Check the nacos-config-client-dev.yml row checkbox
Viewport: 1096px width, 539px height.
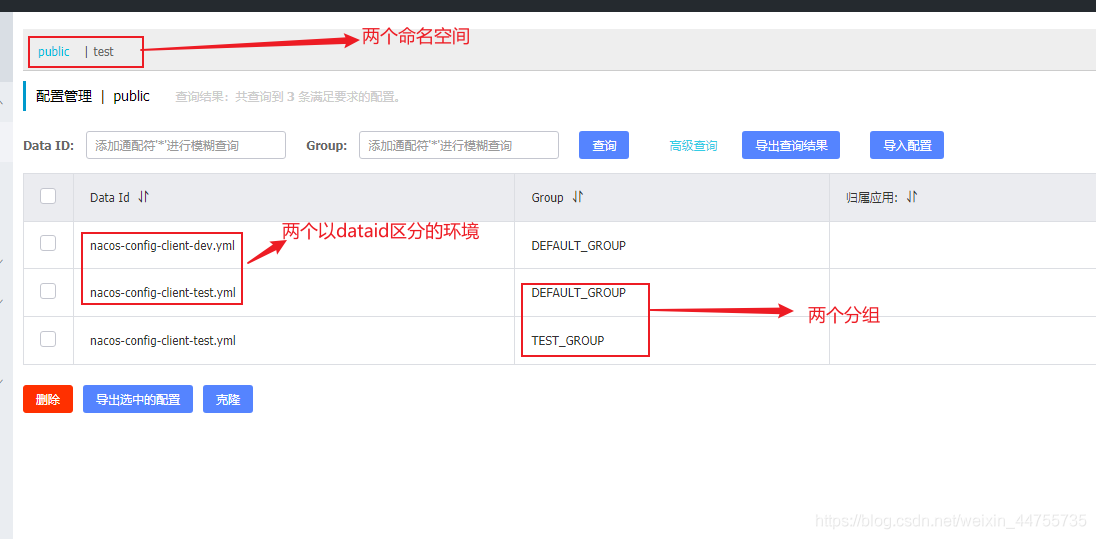(x=48, y=243)
